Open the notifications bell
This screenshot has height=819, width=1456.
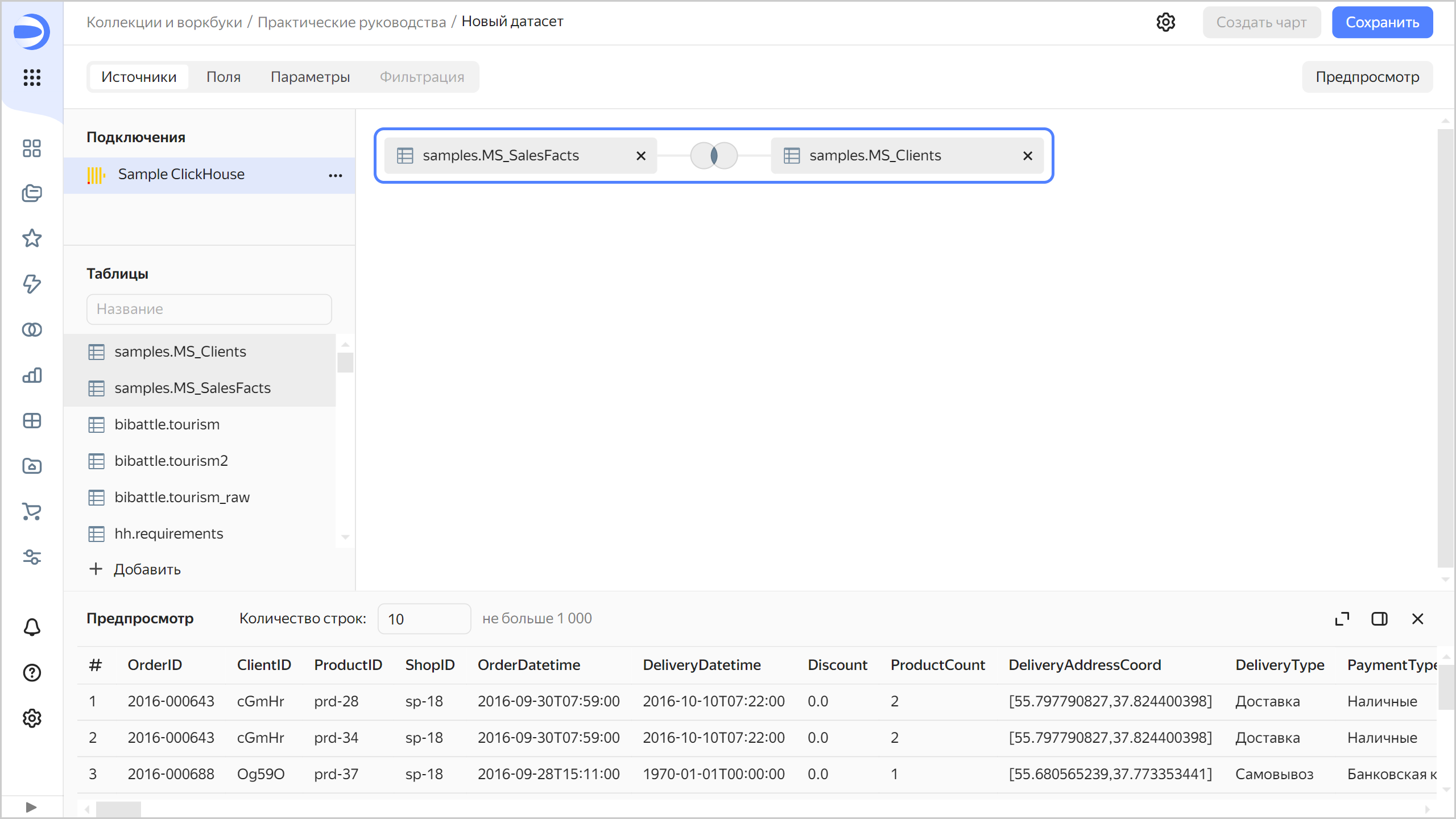pyautogui.click(x=32, y=627)
